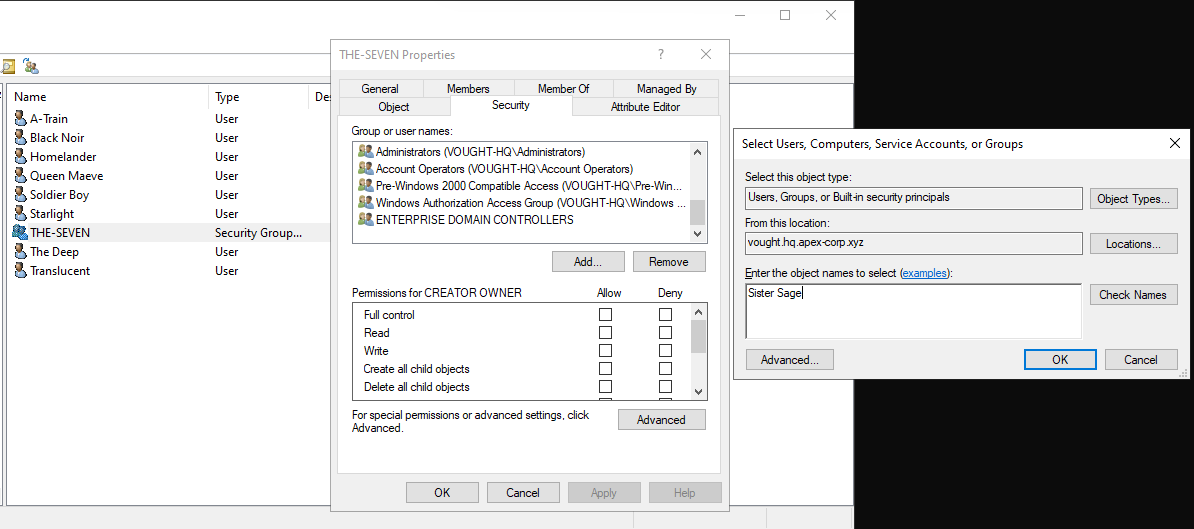Select the Security tab
This screenshot has width=1194, height=529.
(511, 105)
